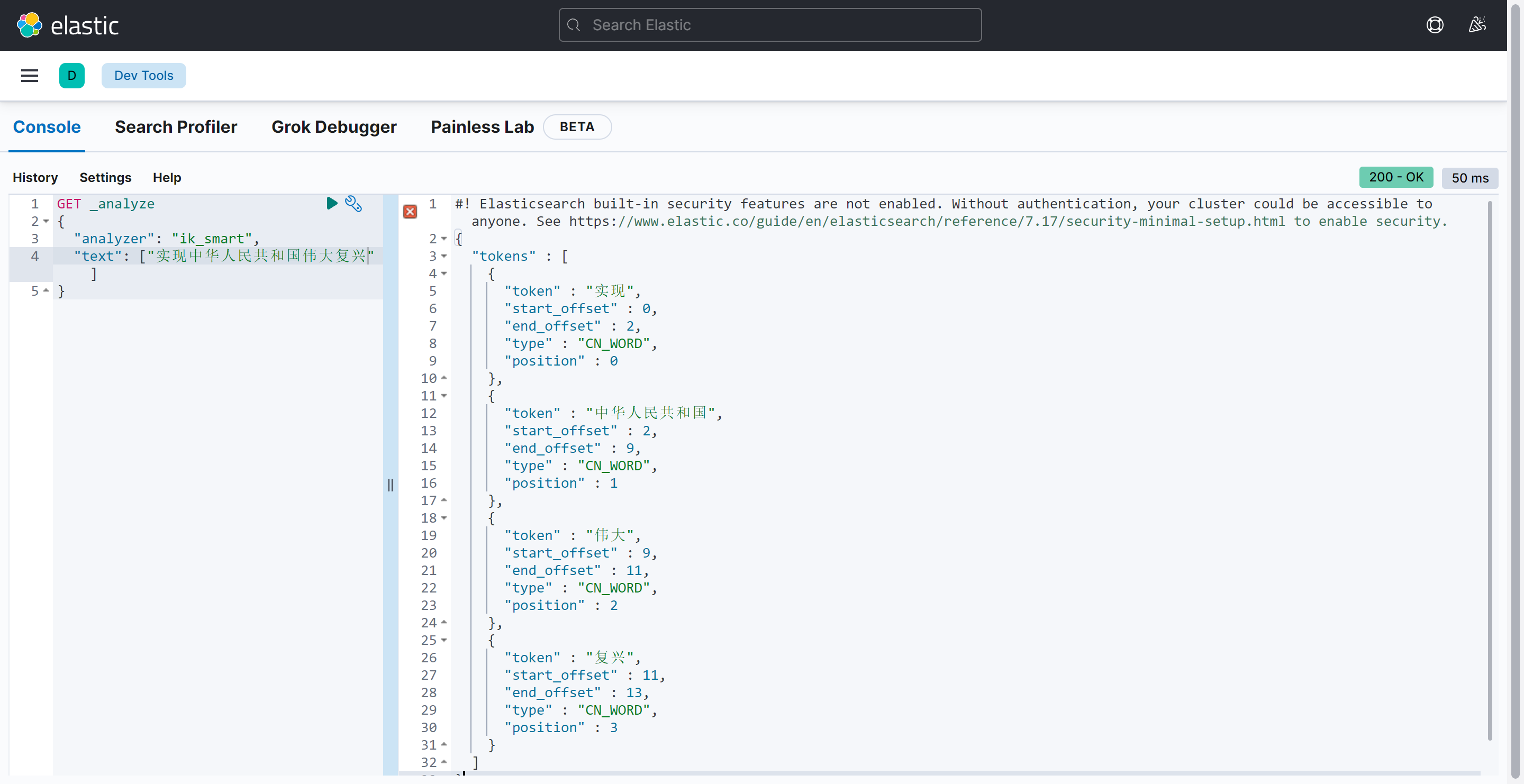Click the Elastic logo in the header
The height and width of the screenshot is (784, 1524).
67,25
